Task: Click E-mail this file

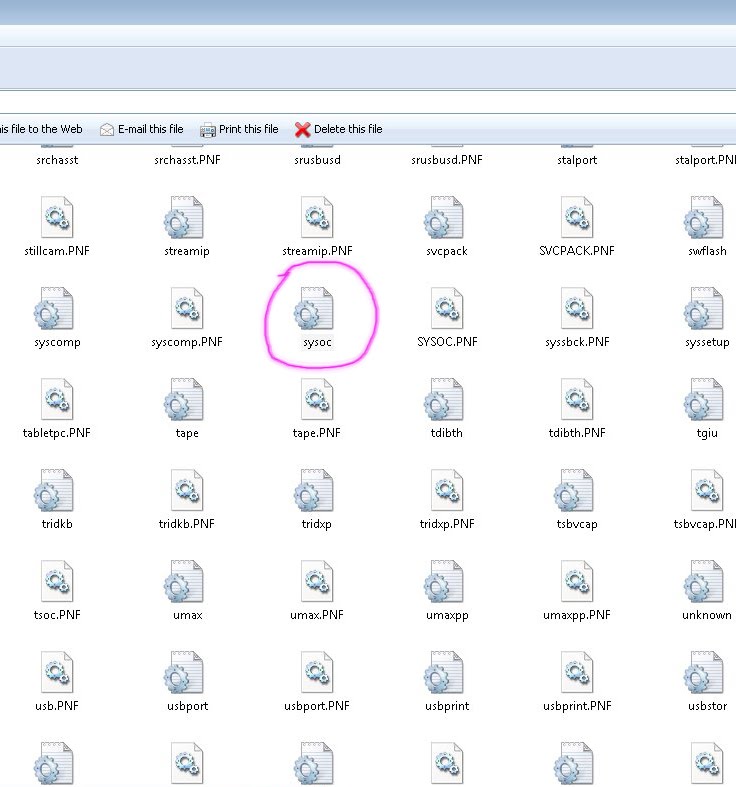Action: [x=142, y=129]
